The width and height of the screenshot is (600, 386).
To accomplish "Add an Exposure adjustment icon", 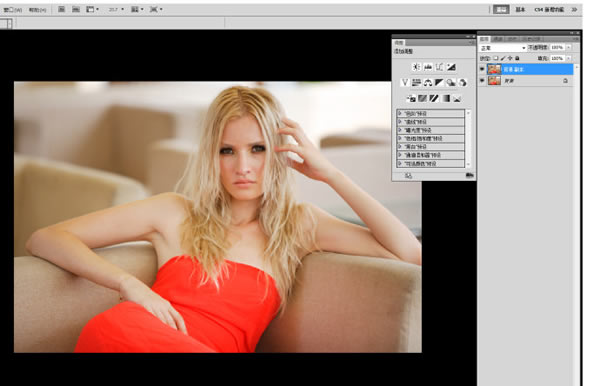I will coord(451,67).
